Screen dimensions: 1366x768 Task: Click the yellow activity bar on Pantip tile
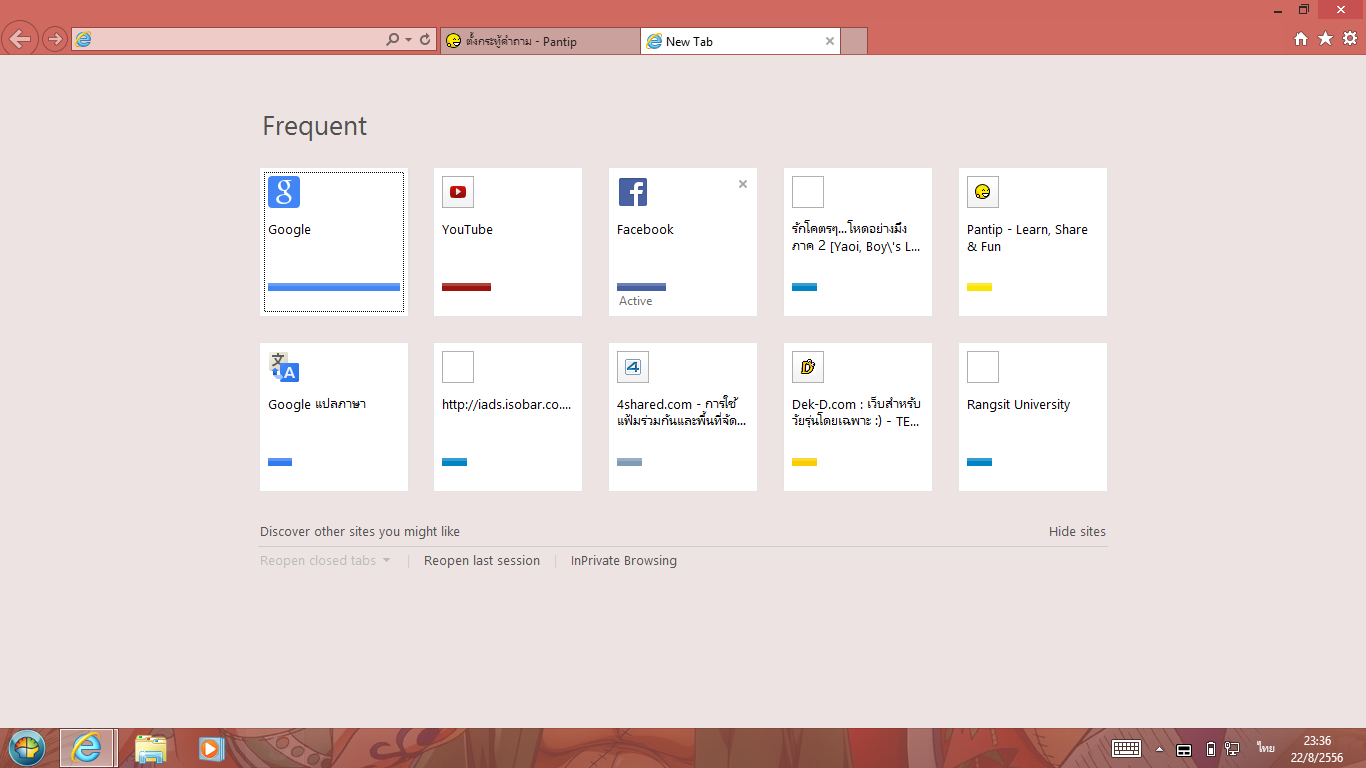point(979,287)
